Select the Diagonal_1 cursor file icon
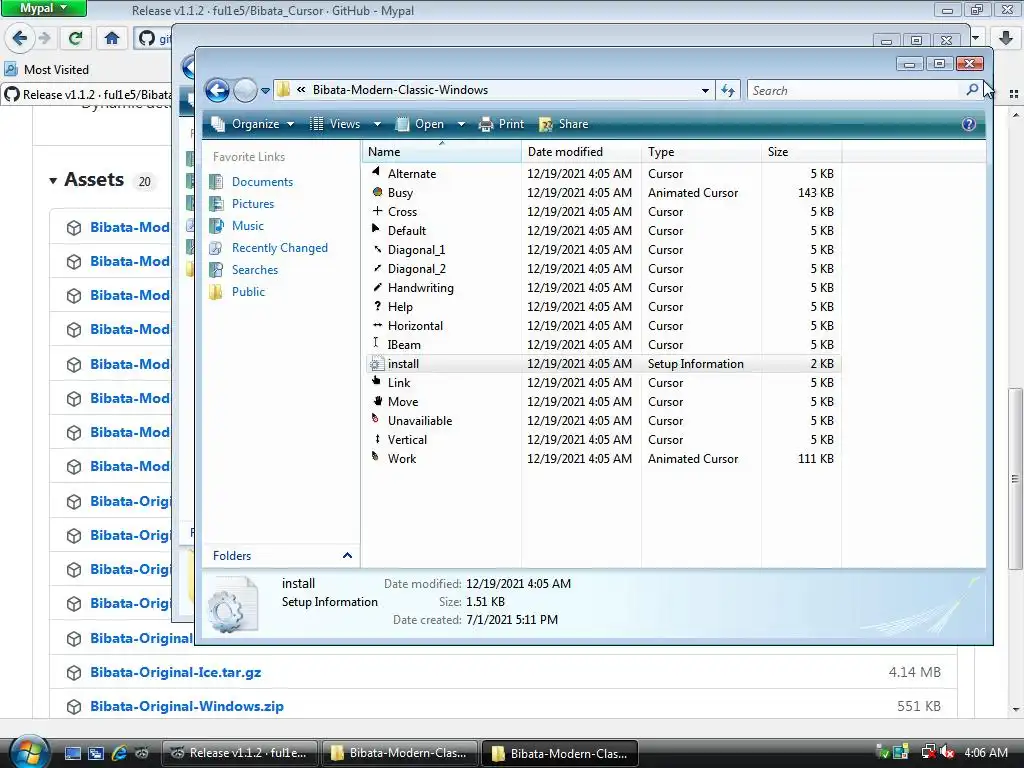Viewport: 1024px width, 768px height. [377, 249]
